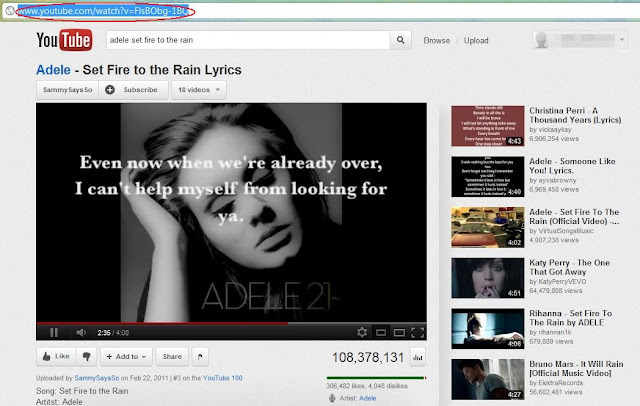Click the Artist: Adele link
This screenshot has width=640, height=406.
(367, 398)
